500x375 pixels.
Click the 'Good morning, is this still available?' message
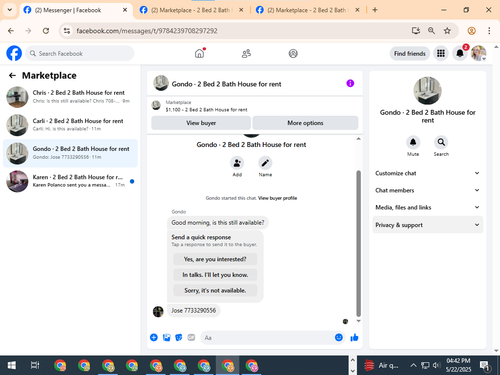[x=218, y=222]
